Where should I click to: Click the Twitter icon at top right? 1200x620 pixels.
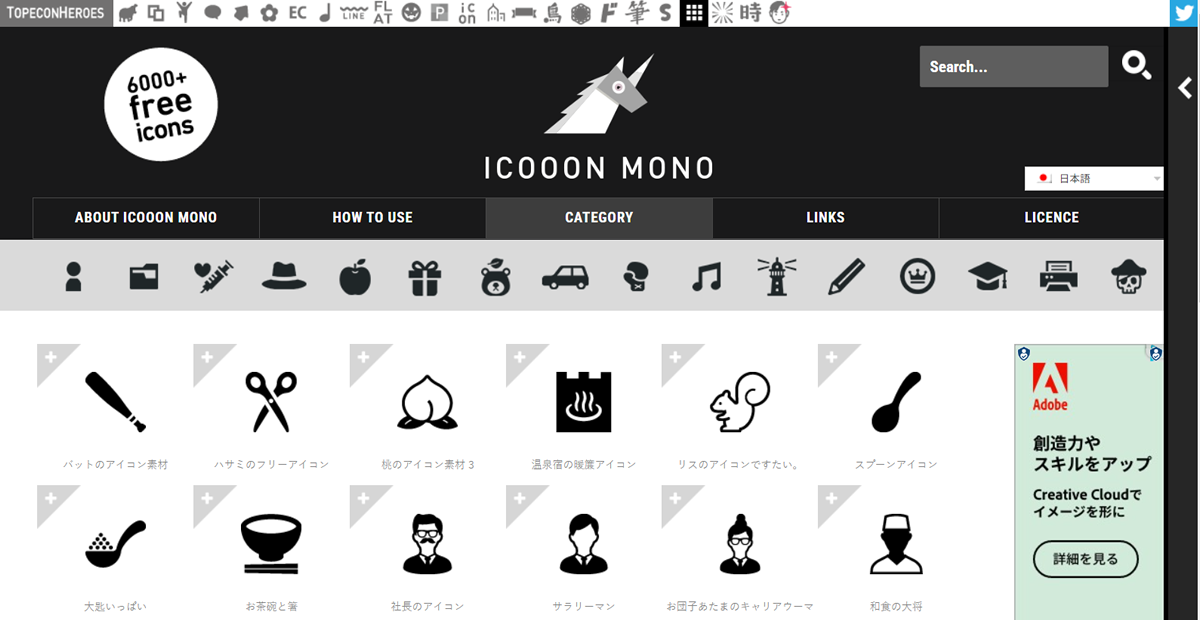(1184, 13)
